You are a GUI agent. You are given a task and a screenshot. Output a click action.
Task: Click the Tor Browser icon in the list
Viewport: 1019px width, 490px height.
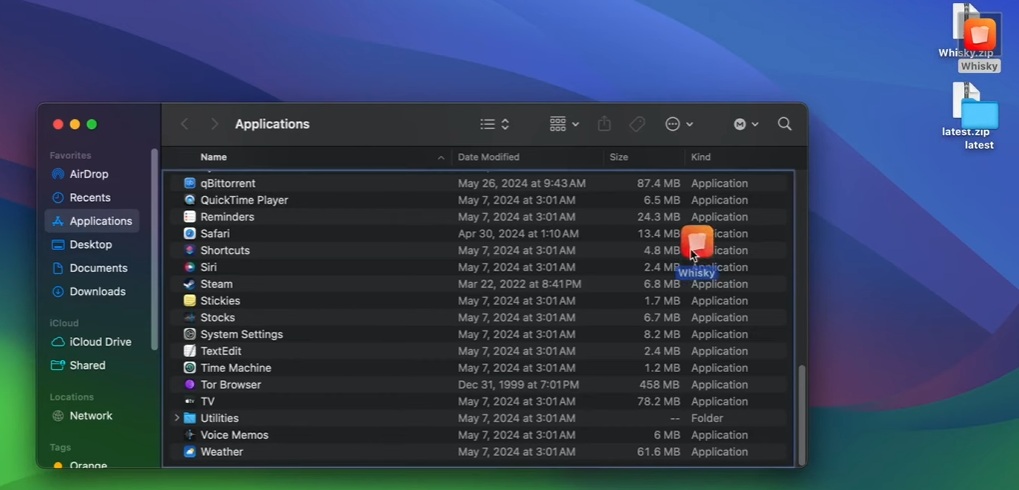(190, 385)
